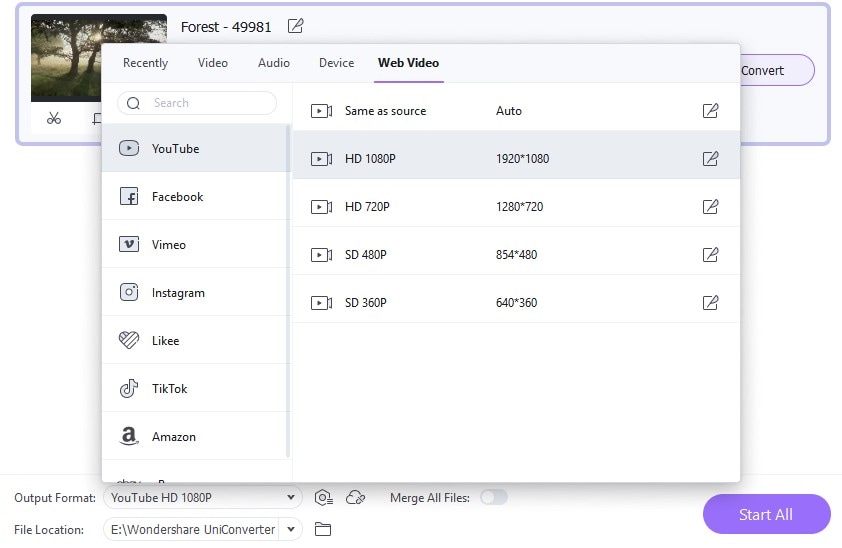
Task: Click the platform list scrollbar
Action: (x=288, y=291)
